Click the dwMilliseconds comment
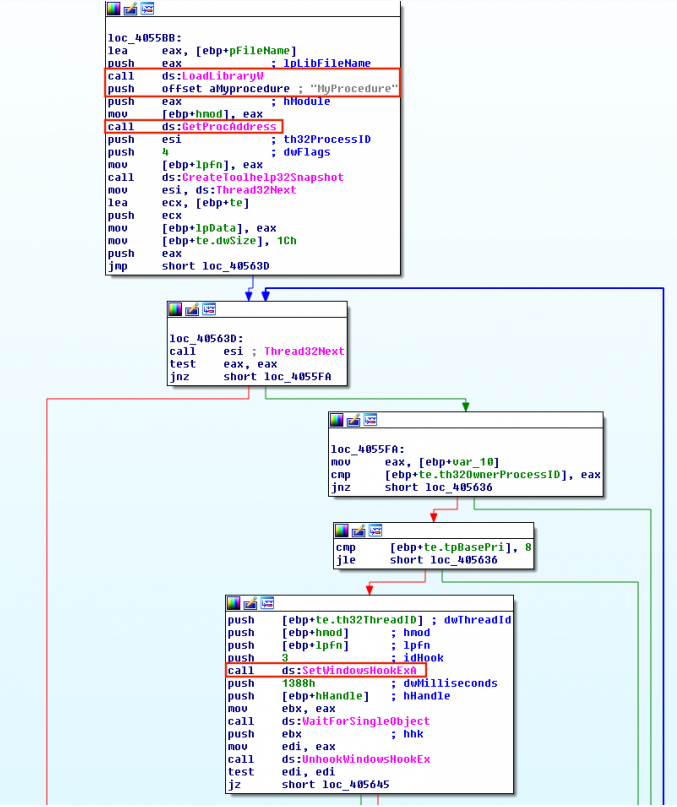The height and width of the screenshot is (807, 677). (x=450, y=683)
